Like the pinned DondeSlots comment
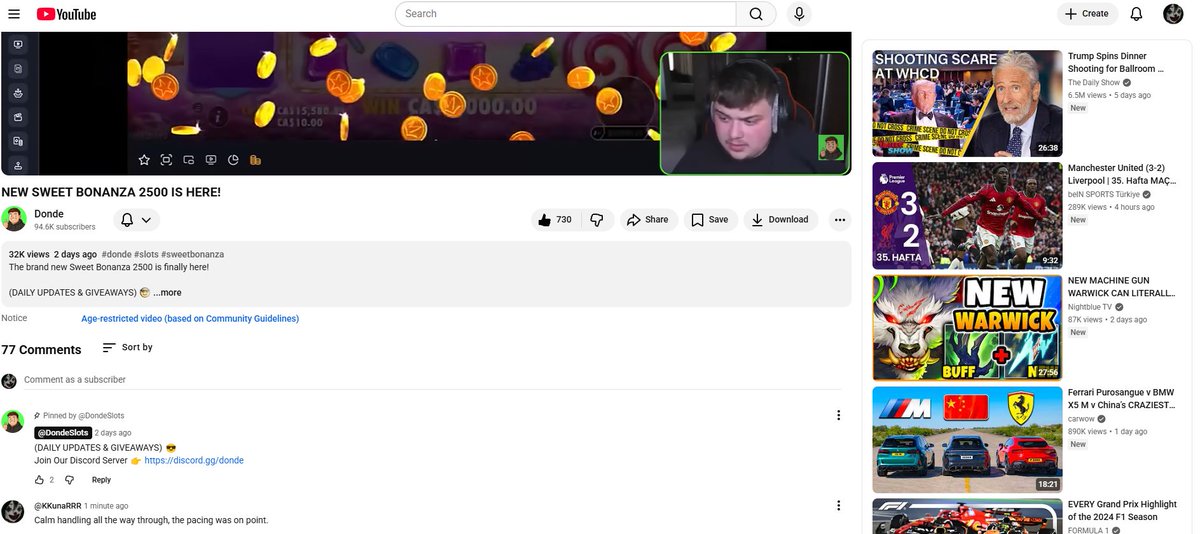Screen dimensions: 1200x534 (40, 480)
